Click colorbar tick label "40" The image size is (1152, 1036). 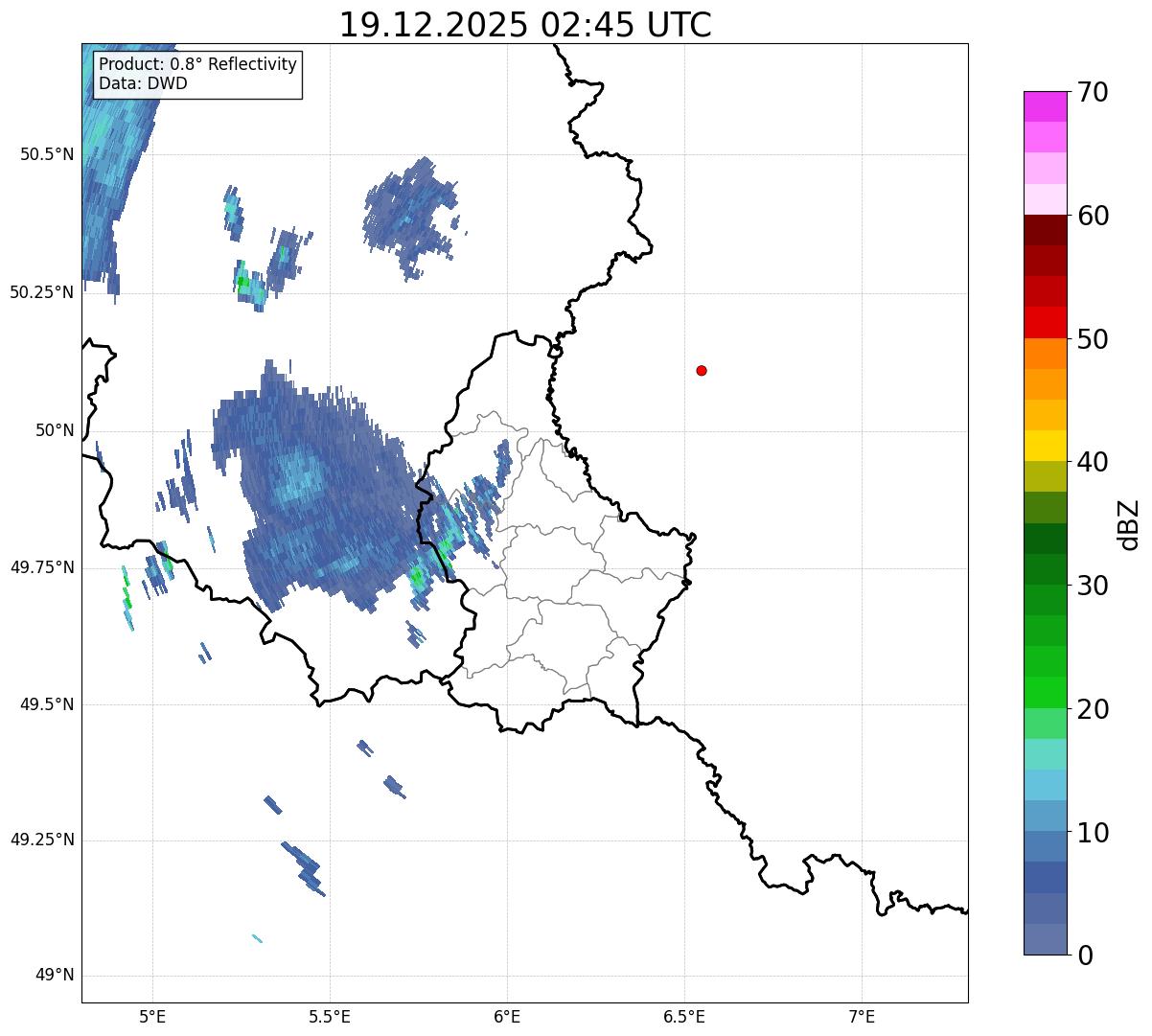(1093, 462)
